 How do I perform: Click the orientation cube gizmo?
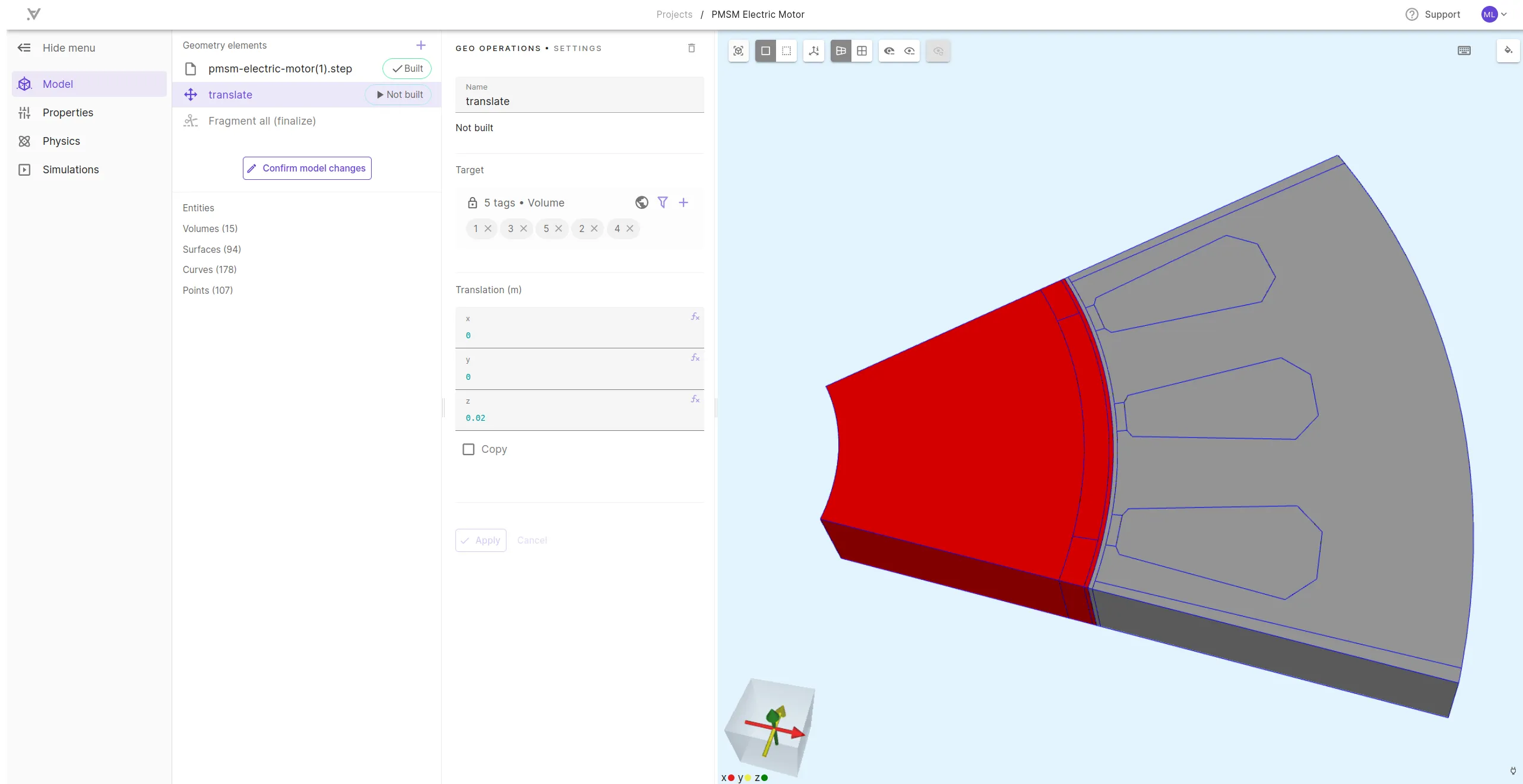point(770,728)
